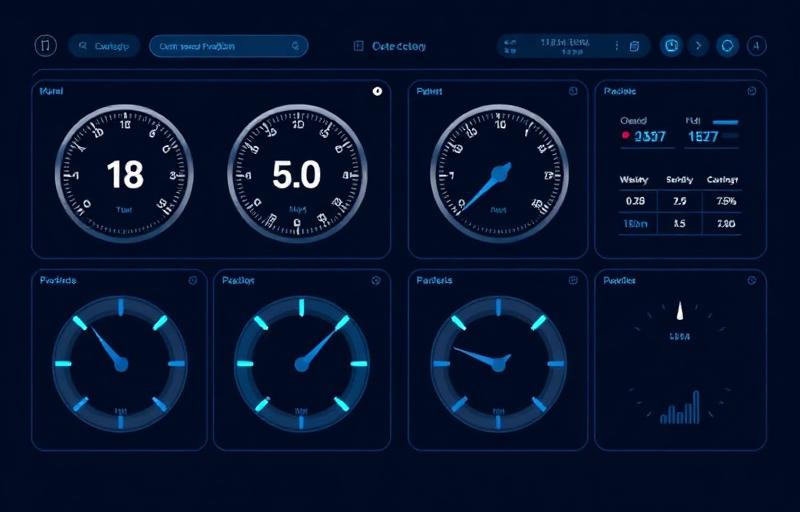Click the ring gauge with needle pointing upper-right

[302, 364]
